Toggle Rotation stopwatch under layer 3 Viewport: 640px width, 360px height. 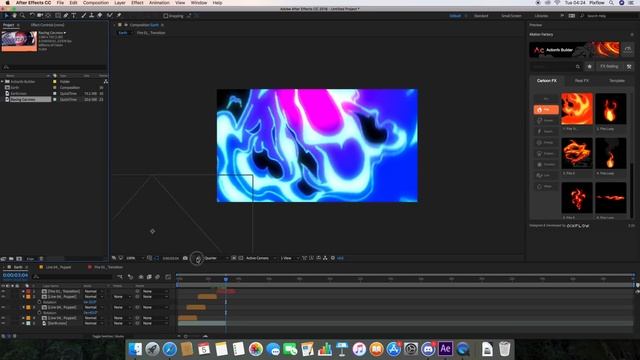pos(39,313)
